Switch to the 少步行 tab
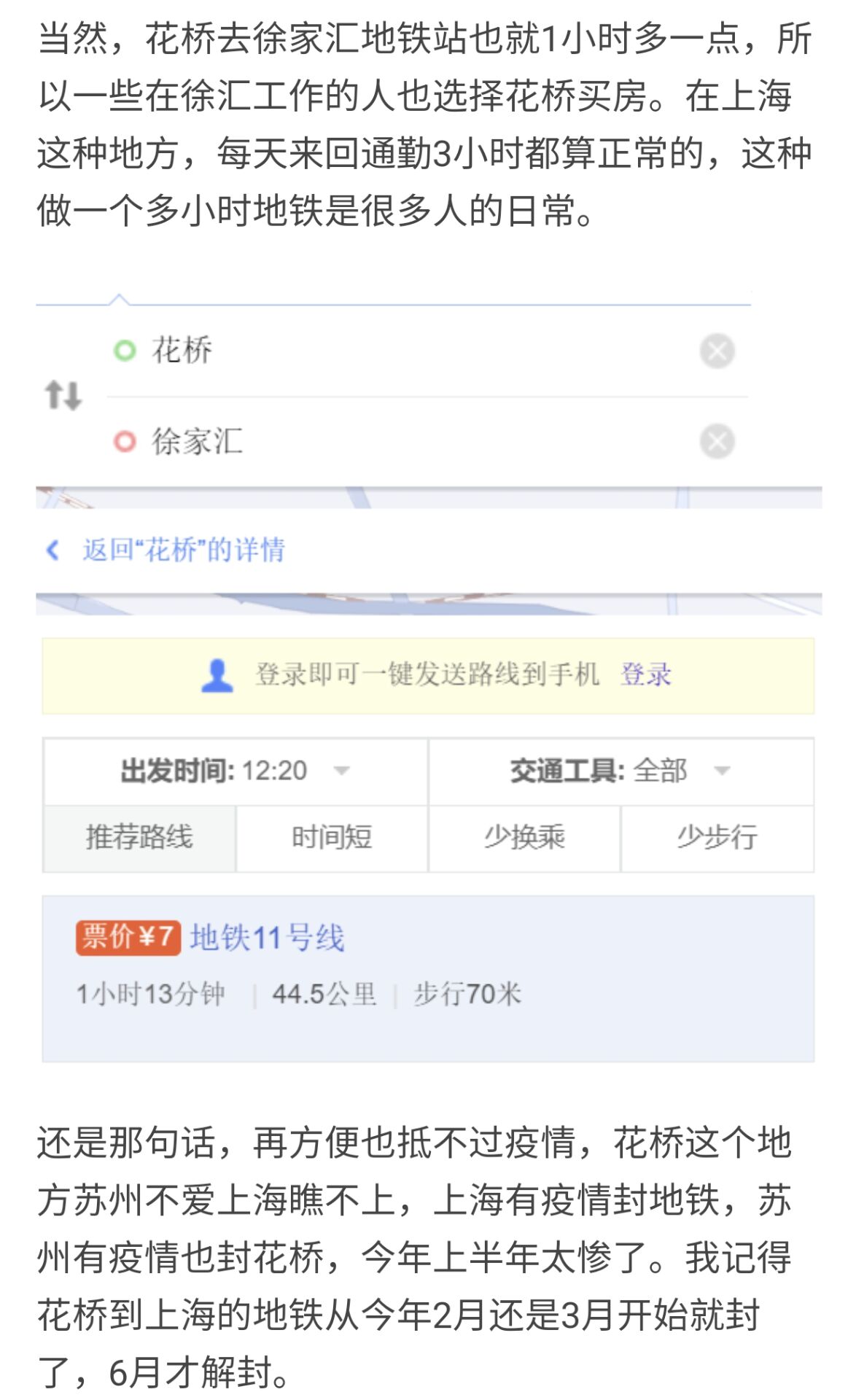 point(717,837)
